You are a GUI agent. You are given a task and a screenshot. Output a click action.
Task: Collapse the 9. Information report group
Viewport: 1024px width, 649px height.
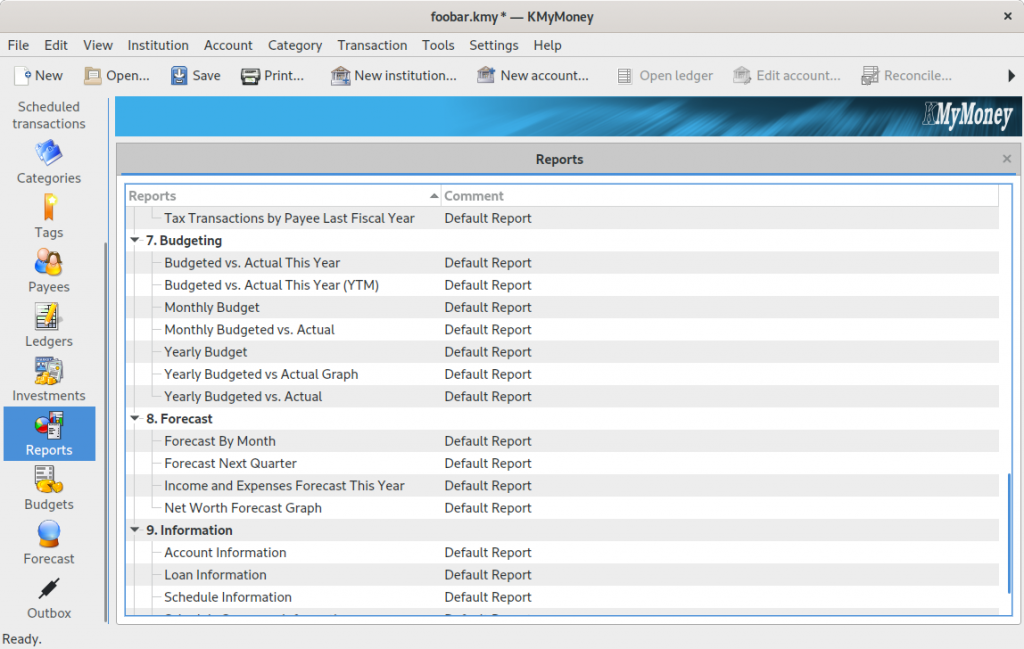point(135,530)
